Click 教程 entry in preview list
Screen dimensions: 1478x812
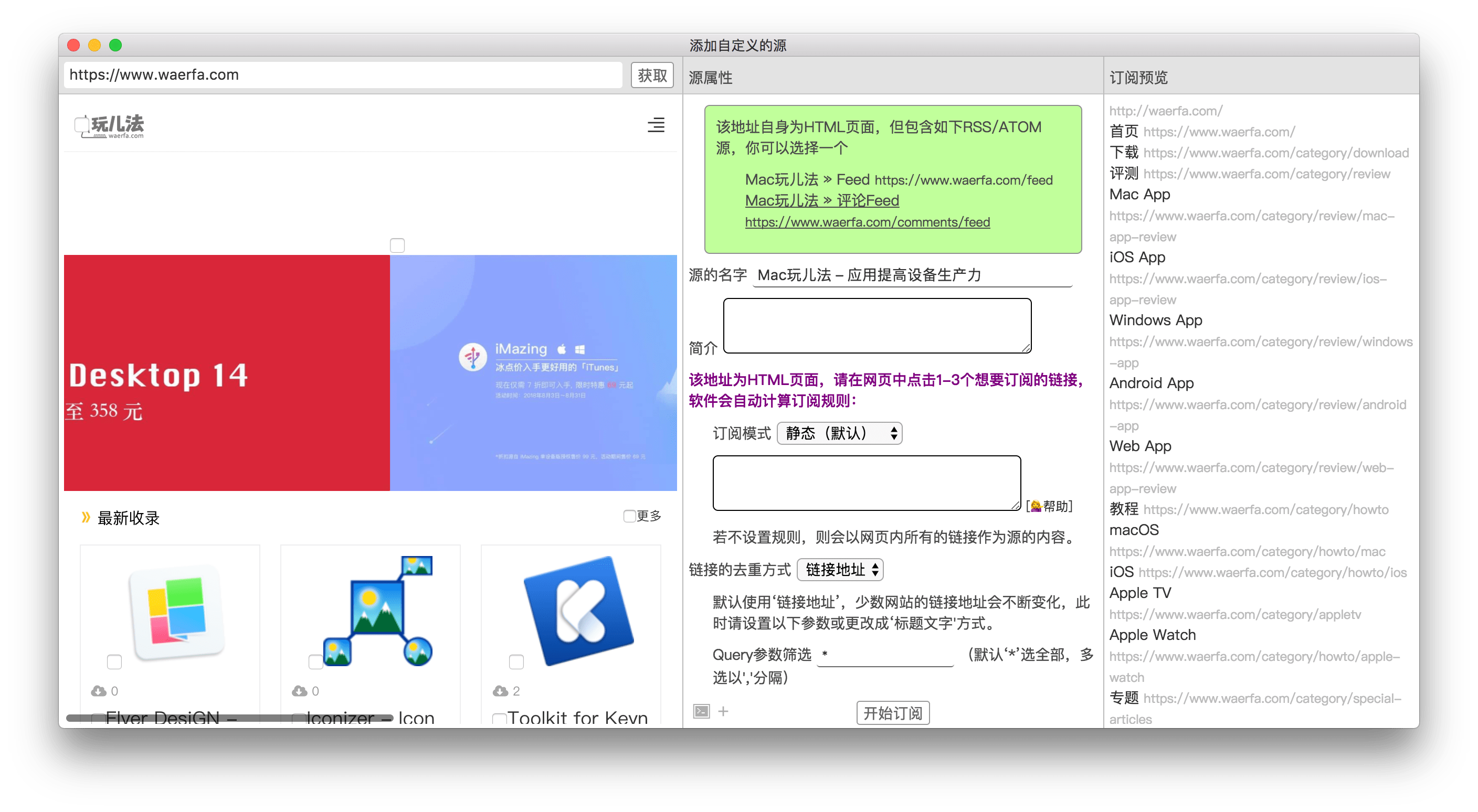[x=1123, y=509]
